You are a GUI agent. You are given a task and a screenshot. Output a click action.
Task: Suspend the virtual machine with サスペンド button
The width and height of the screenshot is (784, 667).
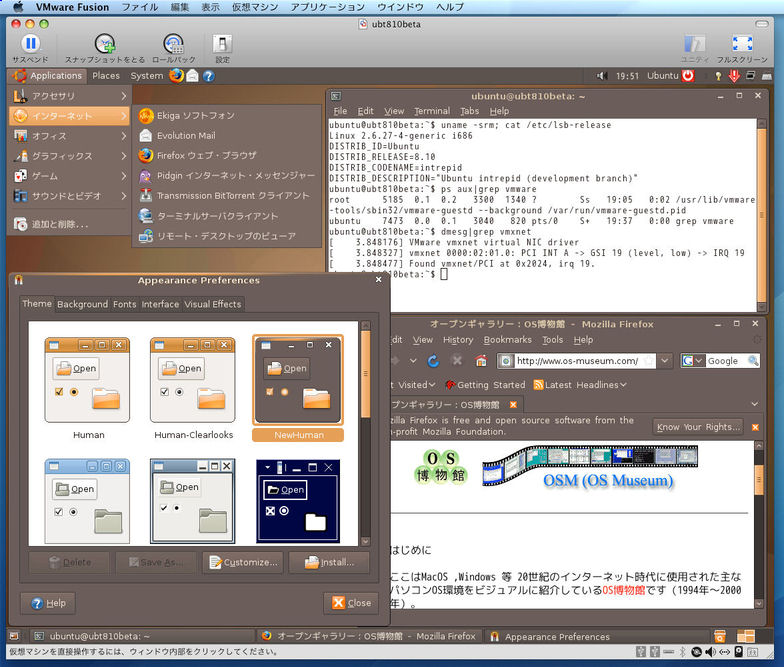pos(30,44)
